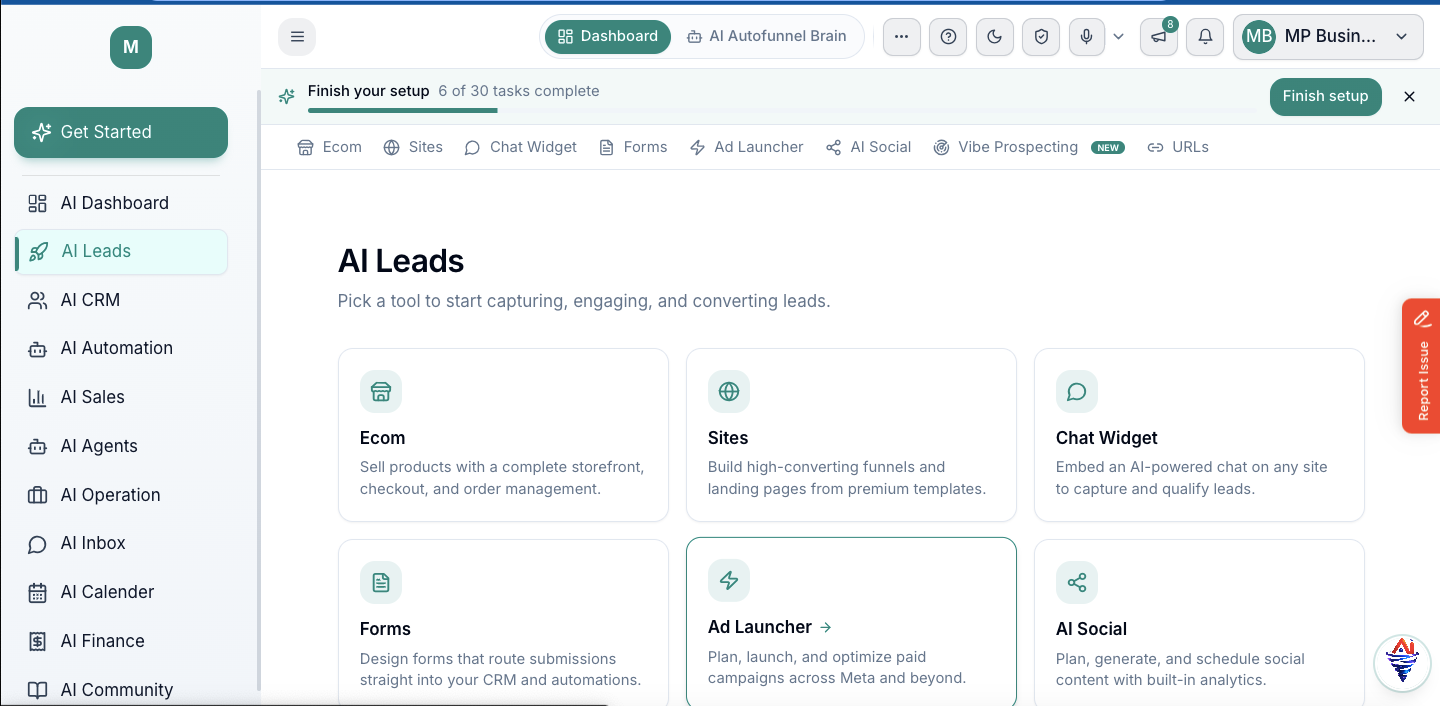This screenshot has height=706, width=1440.
Task: Click the storefront icon on Ecom card
Action: pos(381,392)
